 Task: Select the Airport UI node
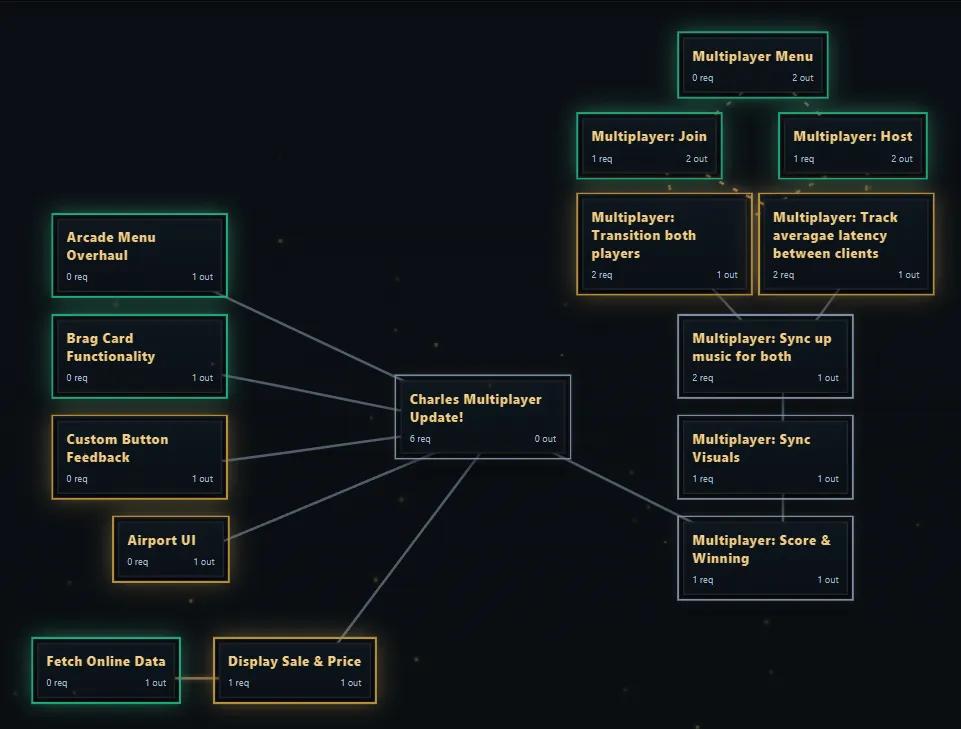click(x=170, y=549)
